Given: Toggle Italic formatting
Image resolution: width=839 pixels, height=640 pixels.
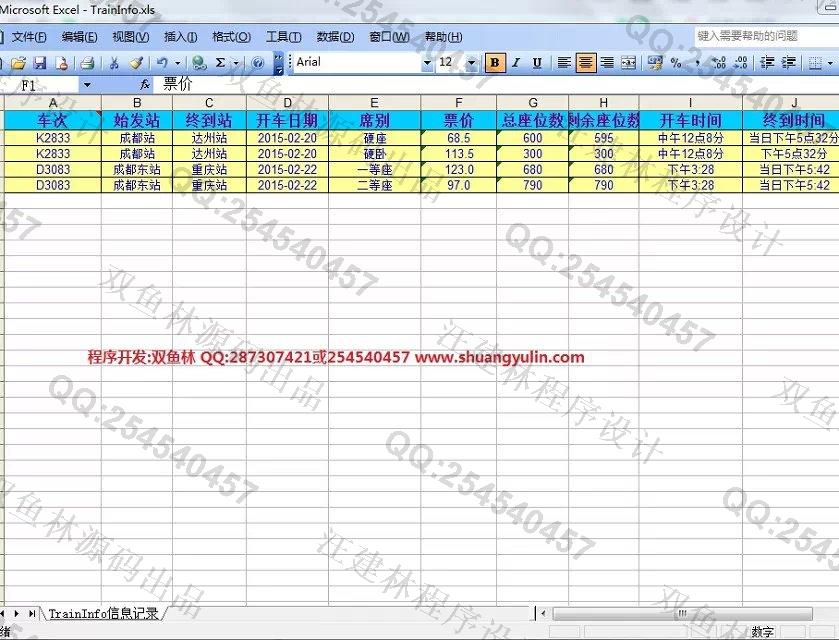Looking at the screenshot, I should pos(516,63).
